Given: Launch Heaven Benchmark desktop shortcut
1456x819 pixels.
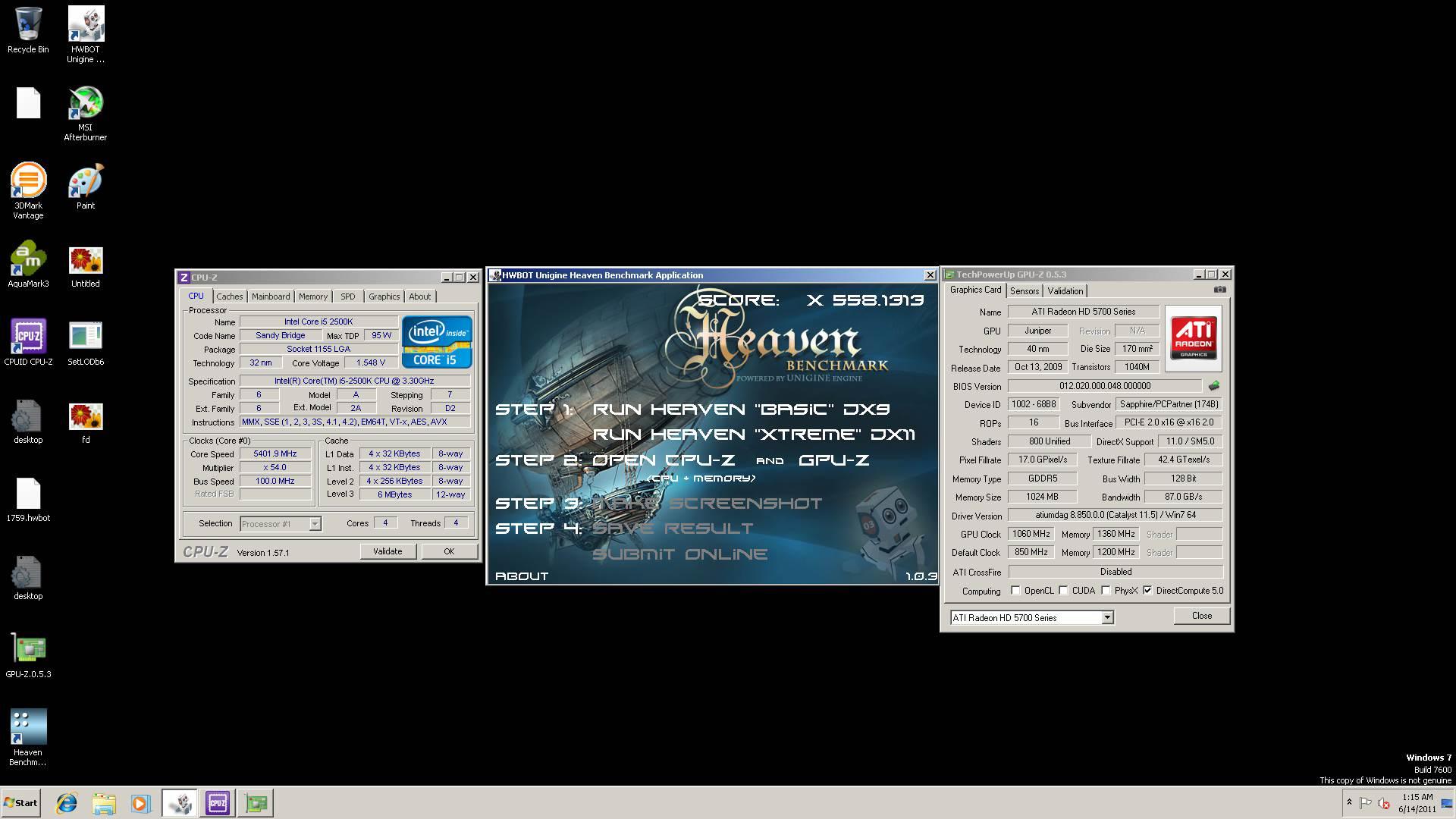Looking at the screenshot, I should tap(28, 737).
